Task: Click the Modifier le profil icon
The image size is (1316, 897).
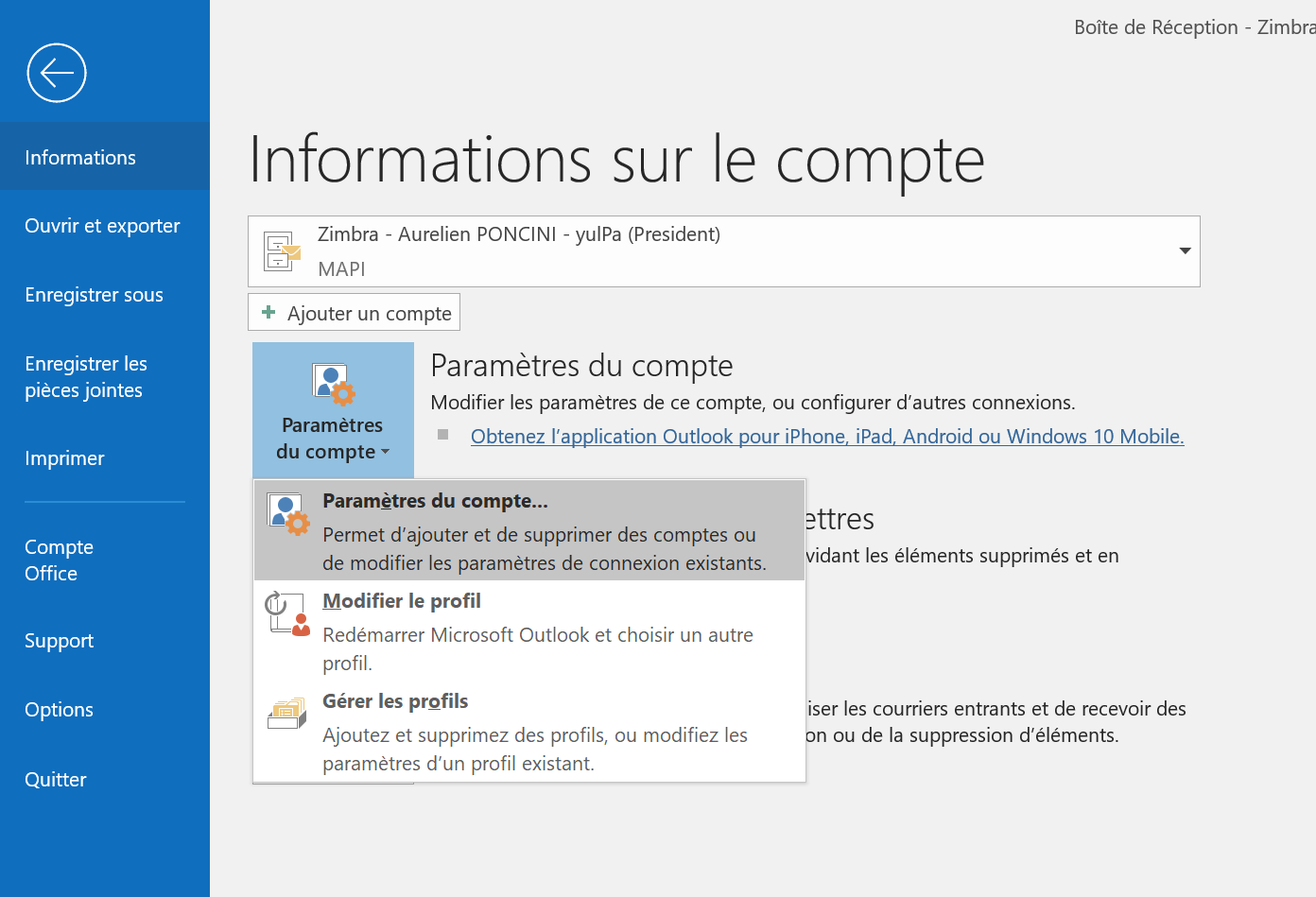Action: point(287,614)
